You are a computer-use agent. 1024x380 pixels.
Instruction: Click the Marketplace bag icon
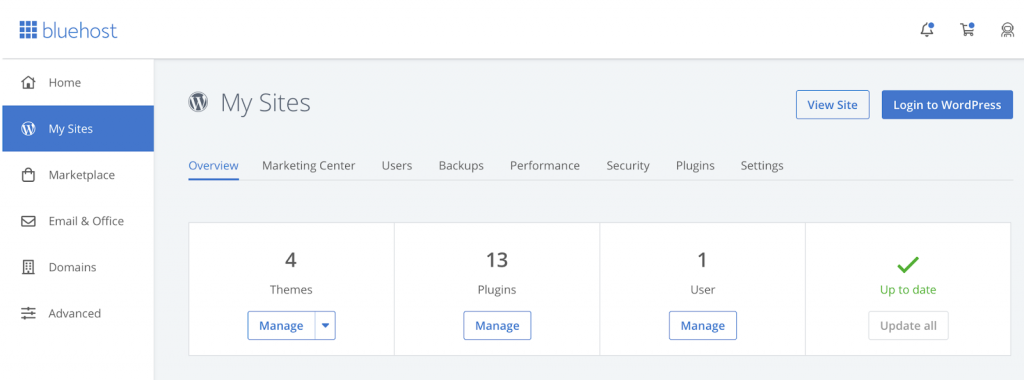[x=28, y=175]
